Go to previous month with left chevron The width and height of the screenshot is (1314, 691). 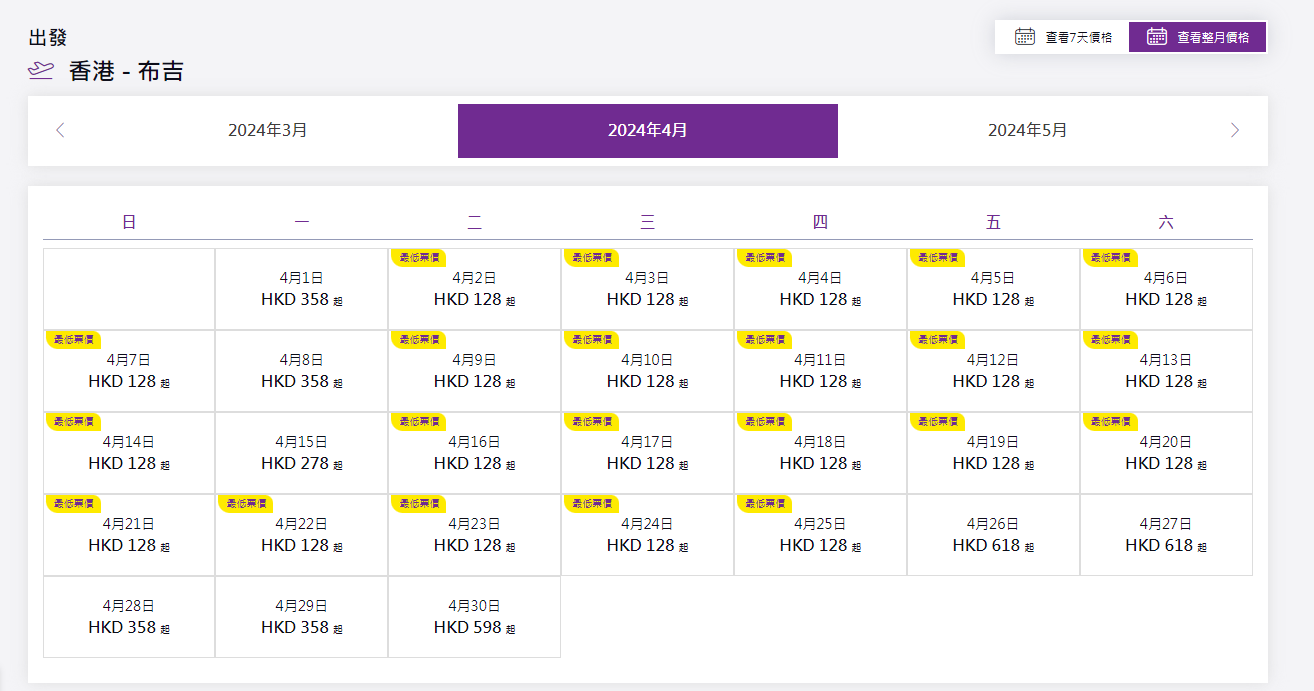click(x=60, y=130)
